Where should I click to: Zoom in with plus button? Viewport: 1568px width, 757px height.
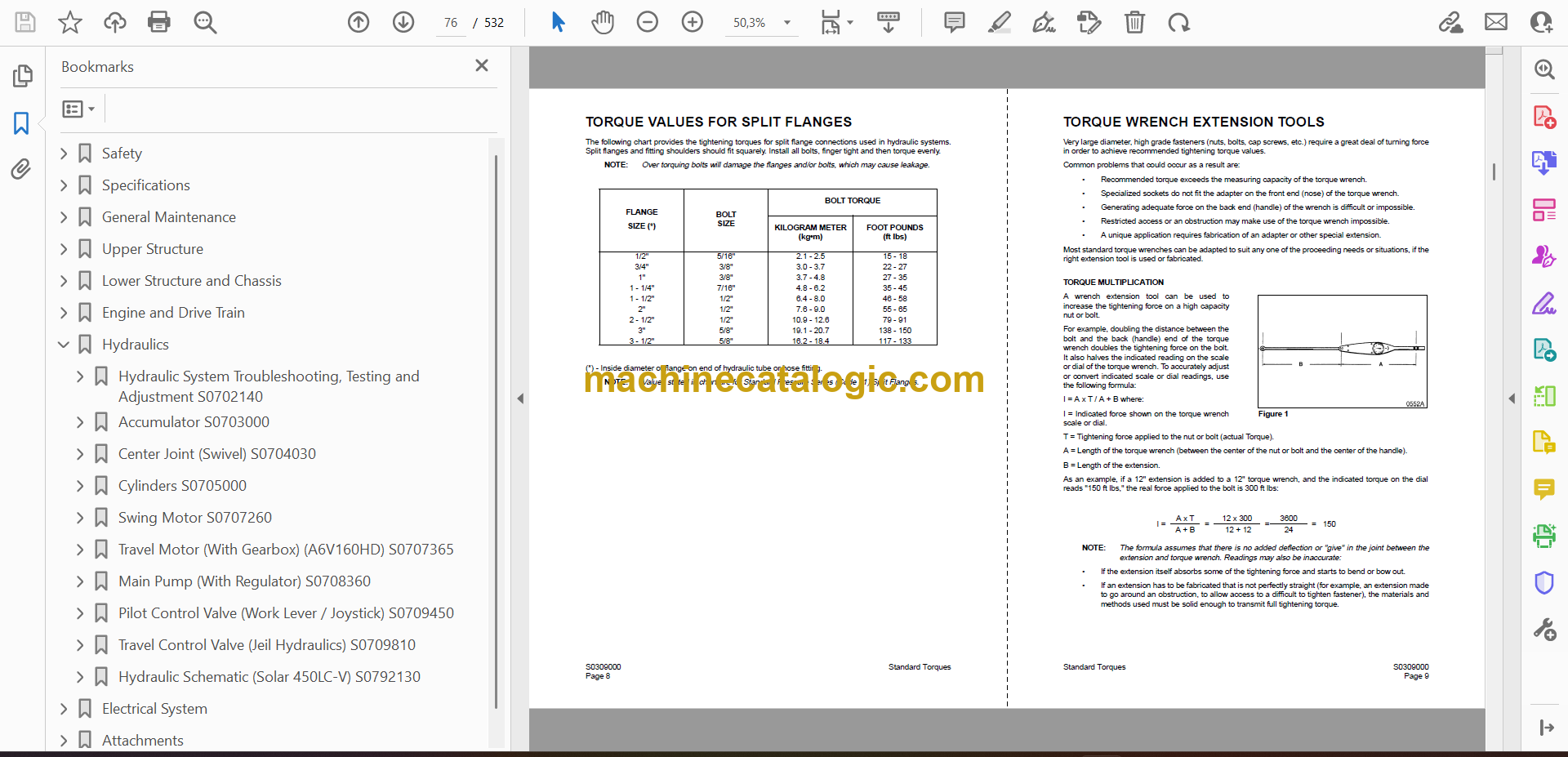coord(693,22)
